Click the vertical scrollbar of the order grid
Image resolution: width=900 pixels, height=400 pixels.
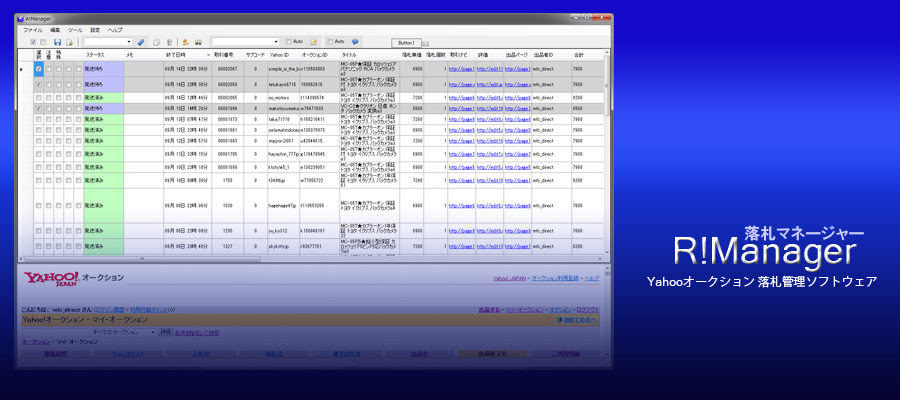(607, 153)
